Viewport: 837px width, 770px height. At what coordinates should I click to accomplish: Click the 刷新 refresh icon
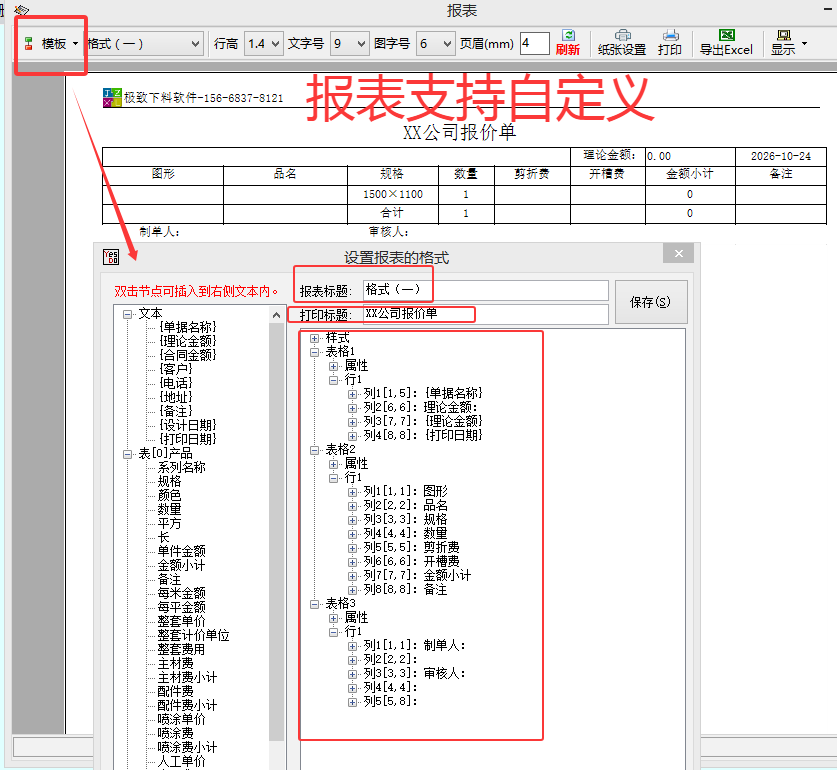click(x=568, y=36)
